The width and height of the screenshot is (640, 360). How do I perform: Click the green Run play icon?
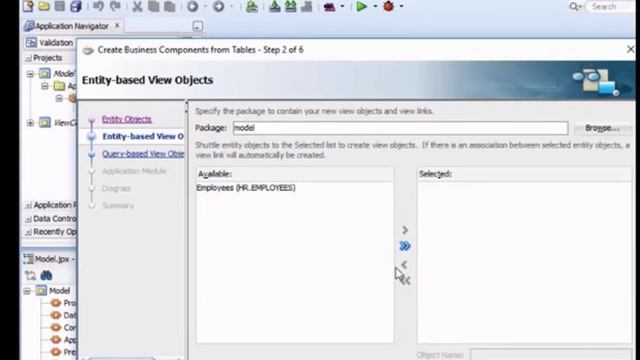click(361, 6)
